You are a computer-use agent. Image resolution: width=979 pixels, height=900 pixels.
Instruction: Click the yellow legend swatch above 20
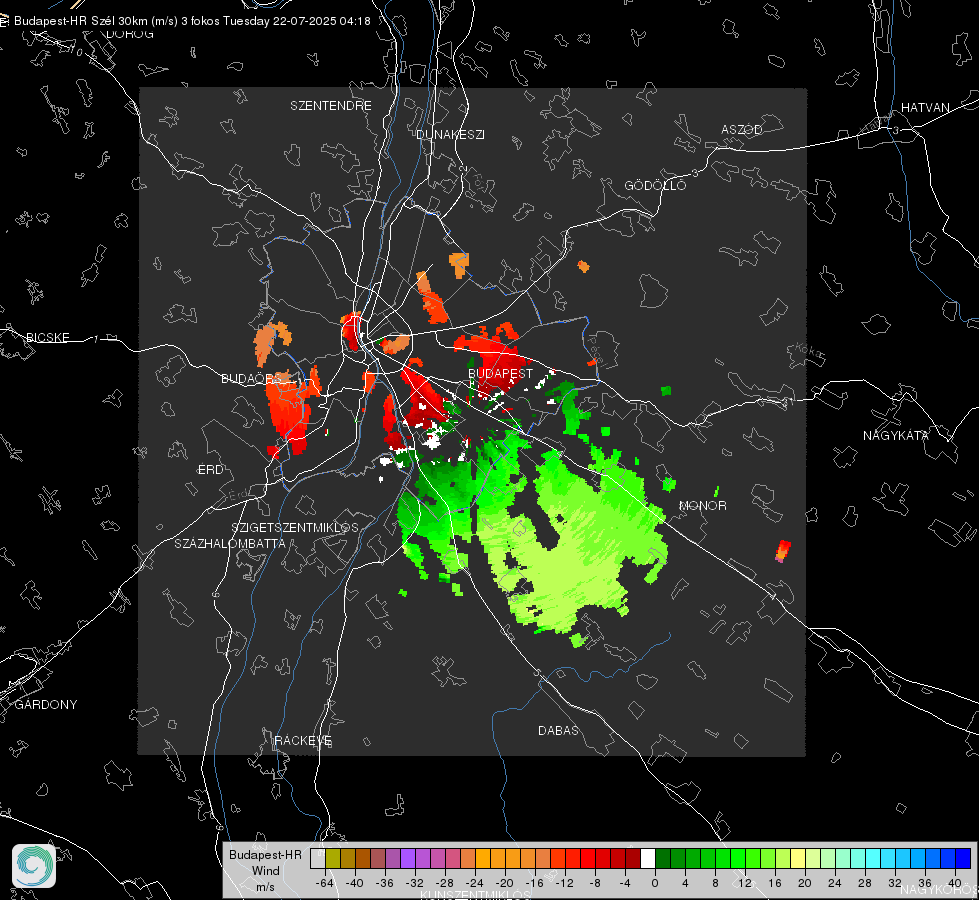click(x=798, y=858)
